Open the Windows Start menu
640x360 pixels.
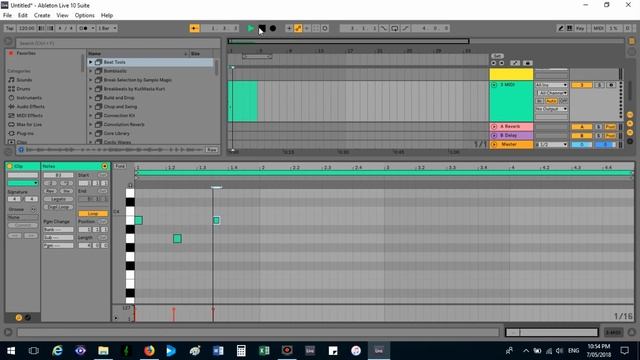click(x=11, y=351)
